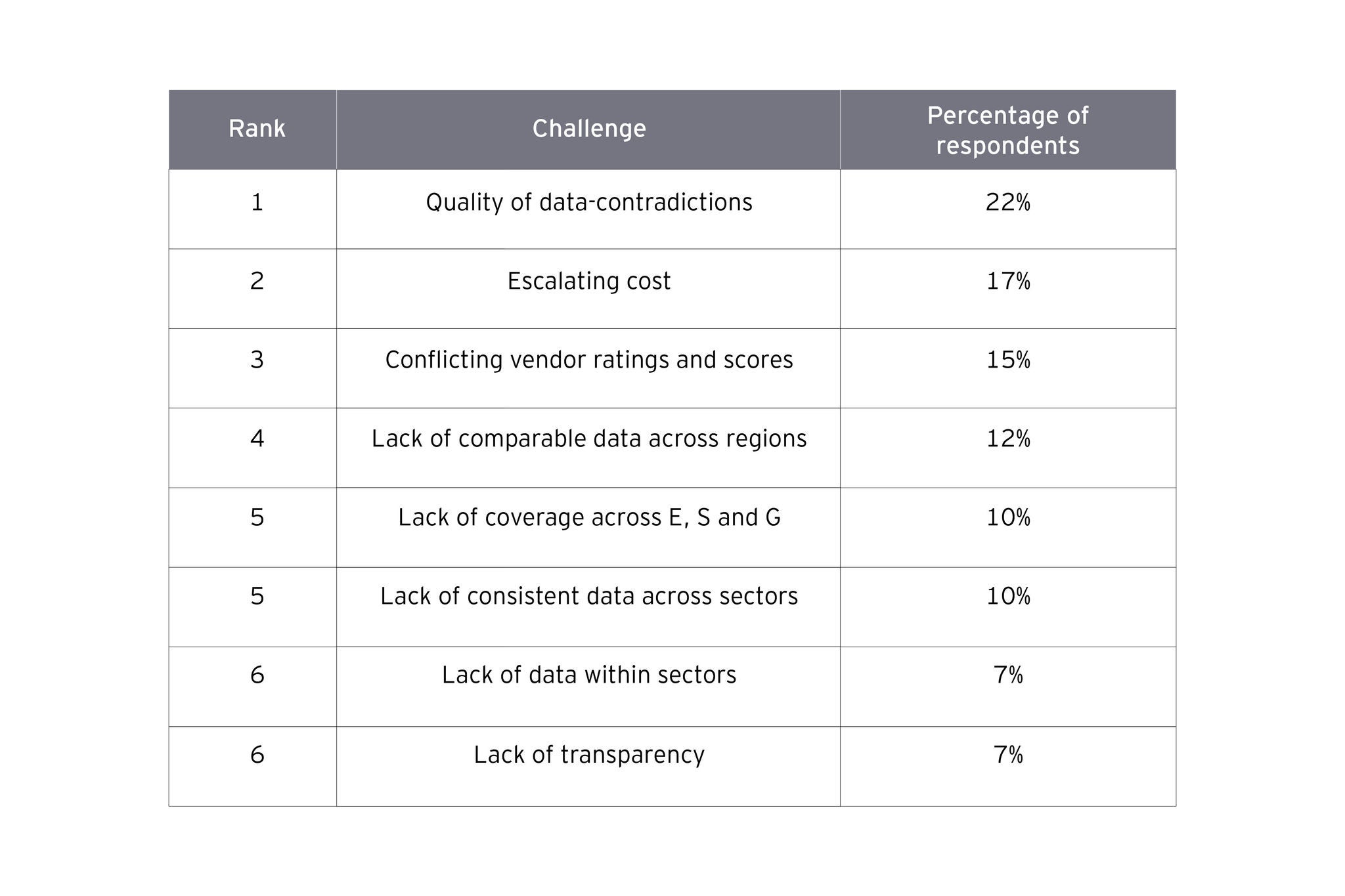Click the rank number 1 cell

point(257,202)
